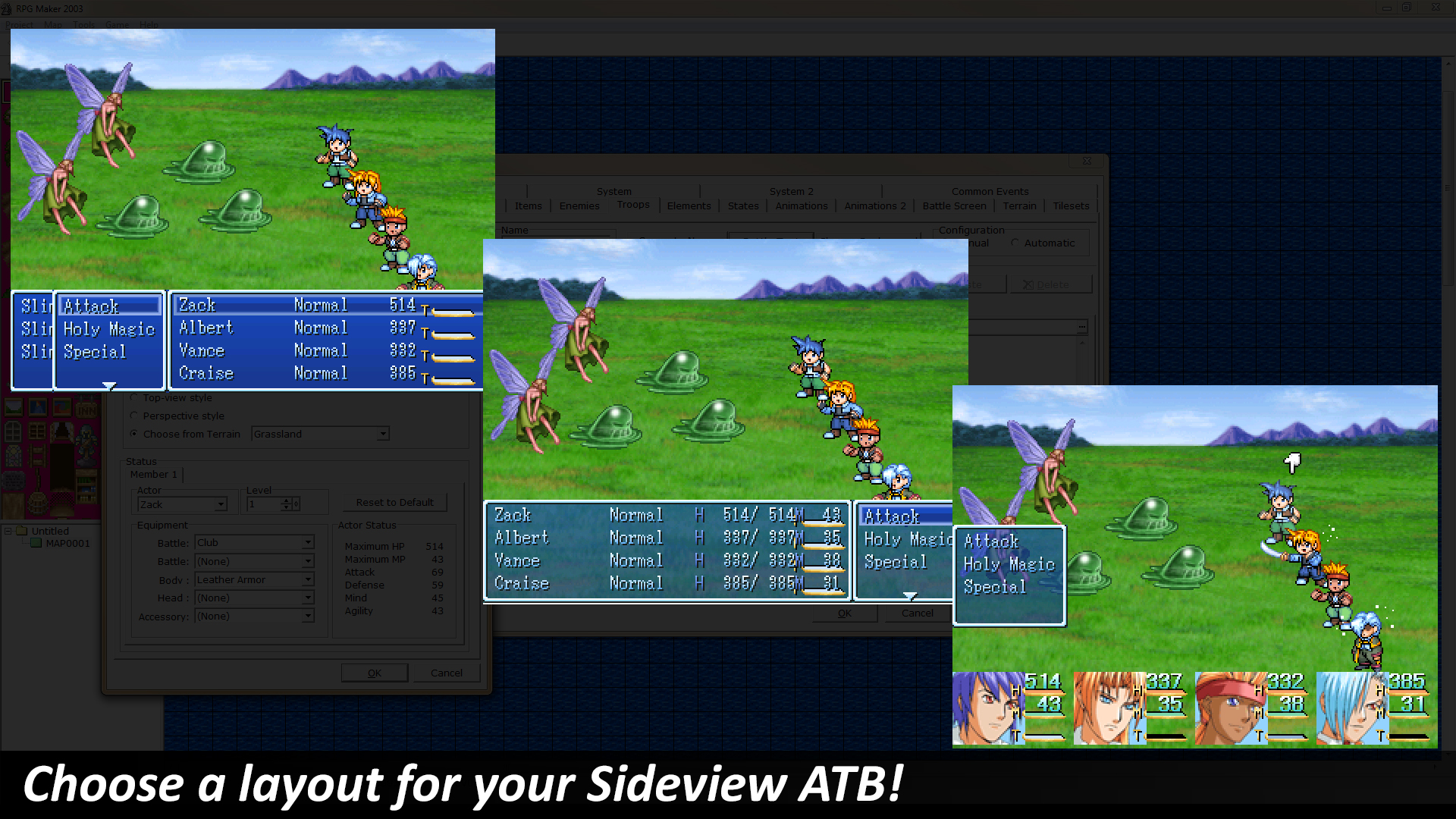Expand the Battle equipment dropdown for Actor
Viewport: 1456px width, 819px height.
(x=307, y=542)
